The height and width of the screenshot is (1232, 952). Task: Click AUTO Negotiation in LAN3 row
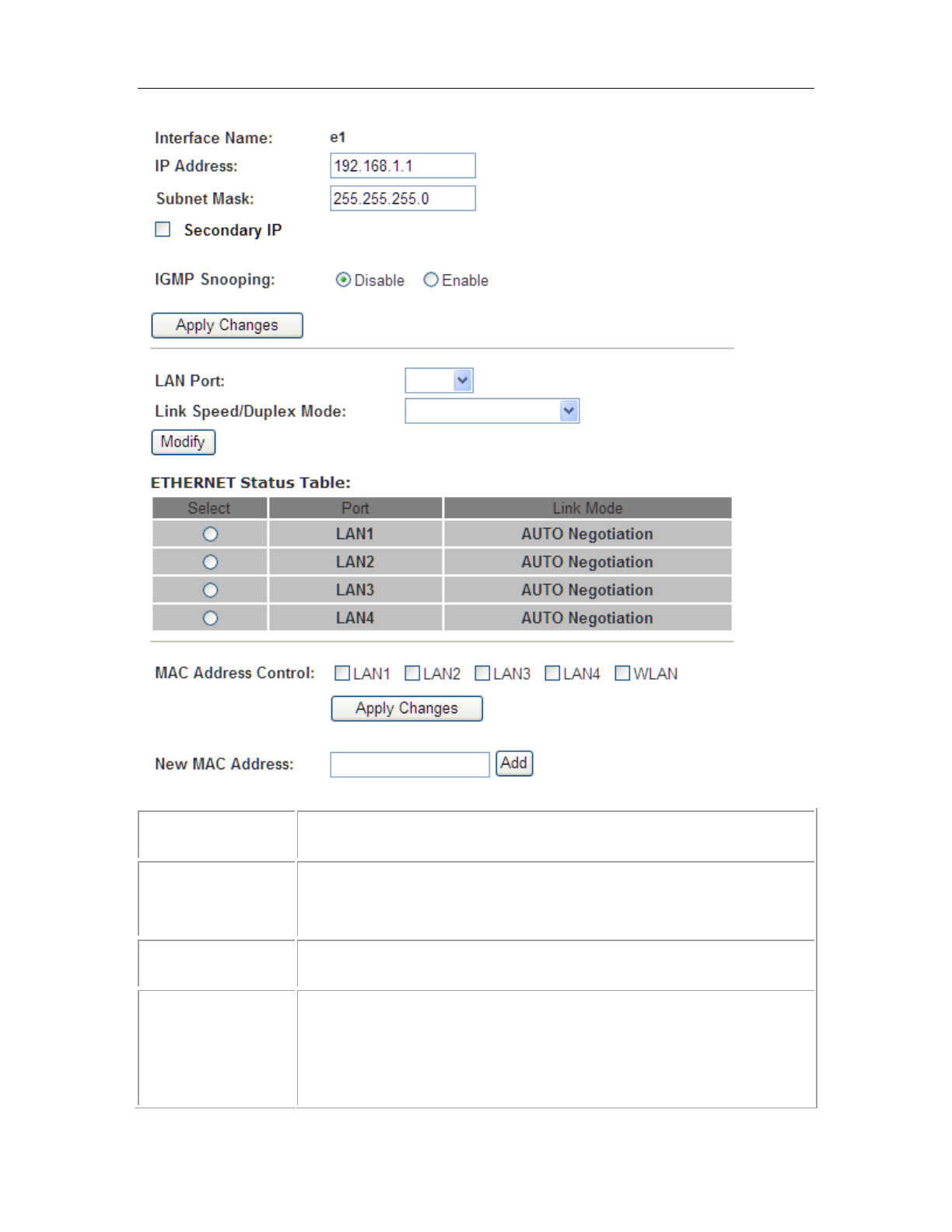pyautogui.click(x=587, y=590)
